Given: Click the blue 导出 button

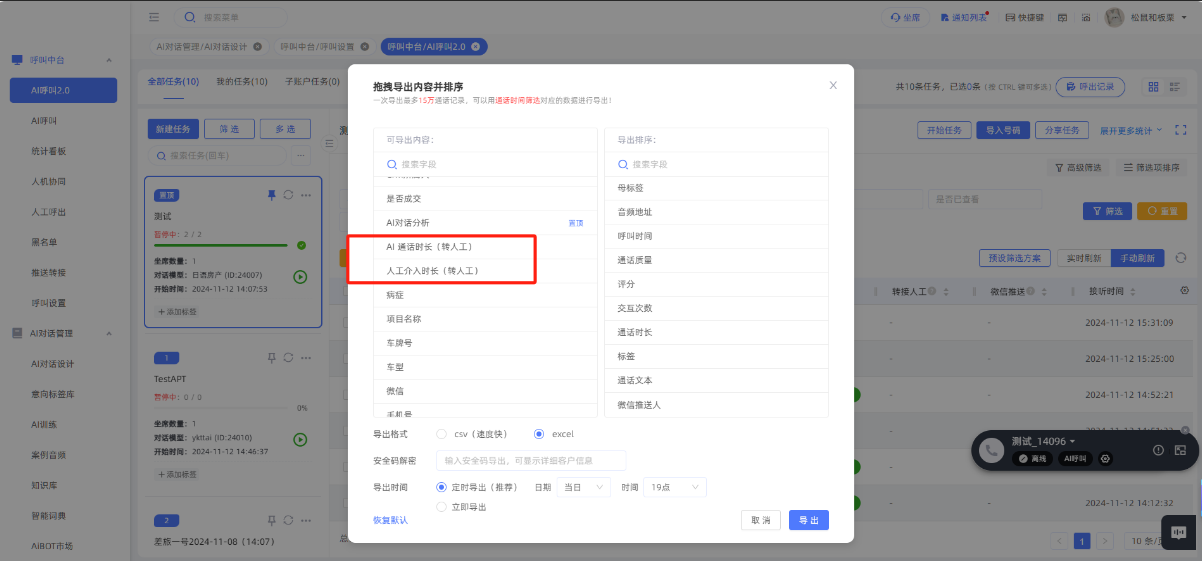Looking at the screenshot, I should coord(808,520).
